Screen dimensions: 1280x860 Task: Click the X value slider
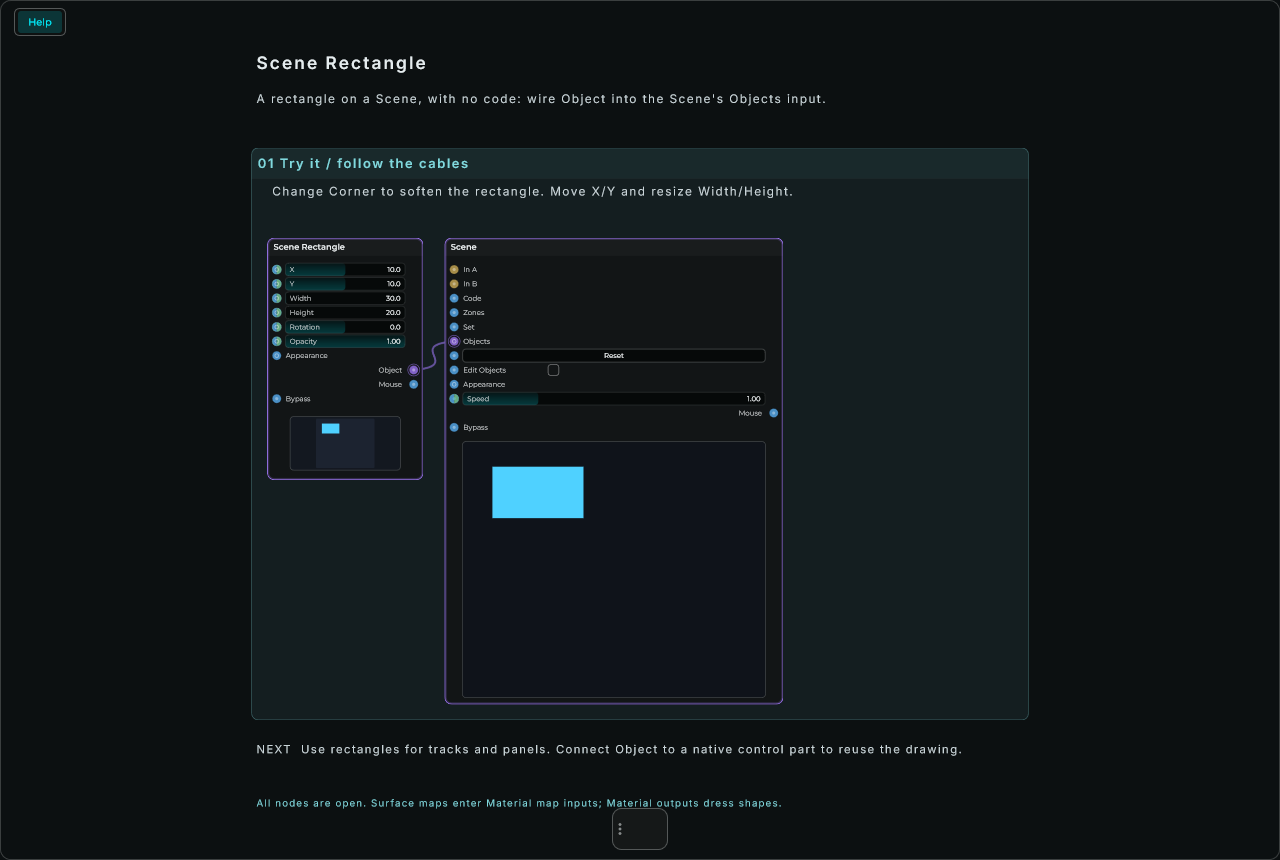click(345, 270)
